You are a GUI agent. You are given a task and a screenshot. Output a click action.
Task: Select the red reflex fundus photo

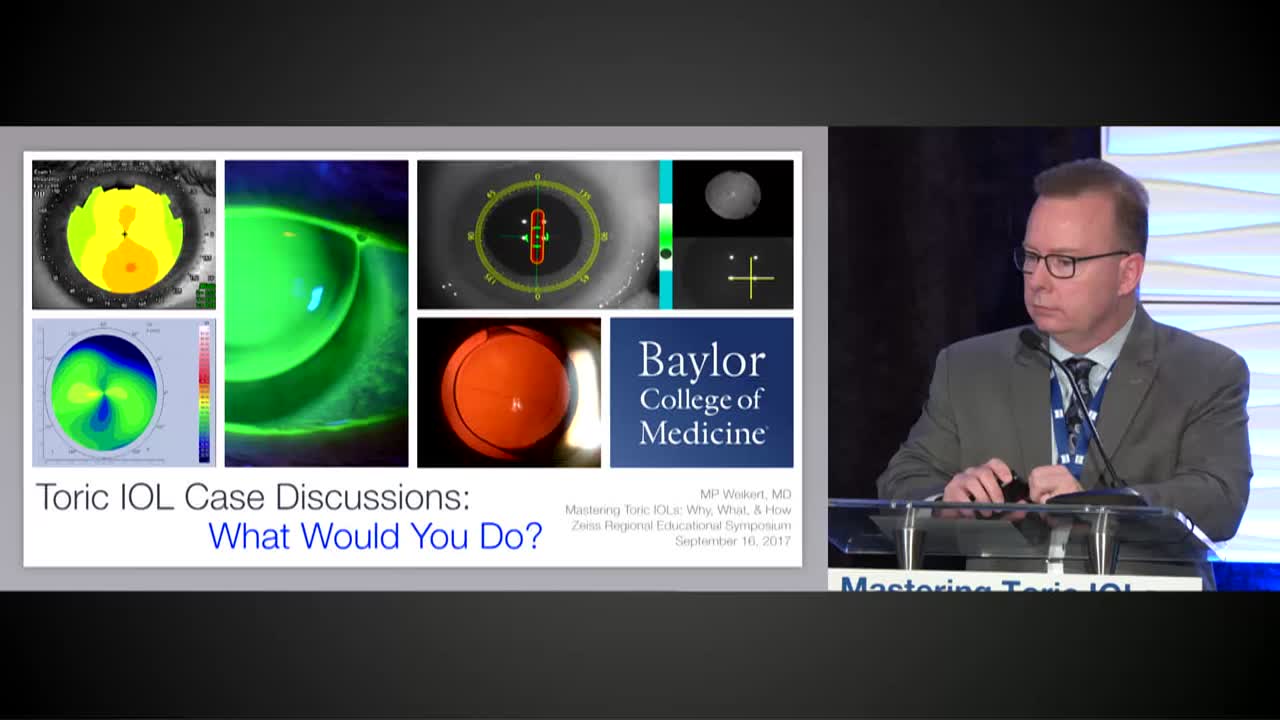pos(511,392)
